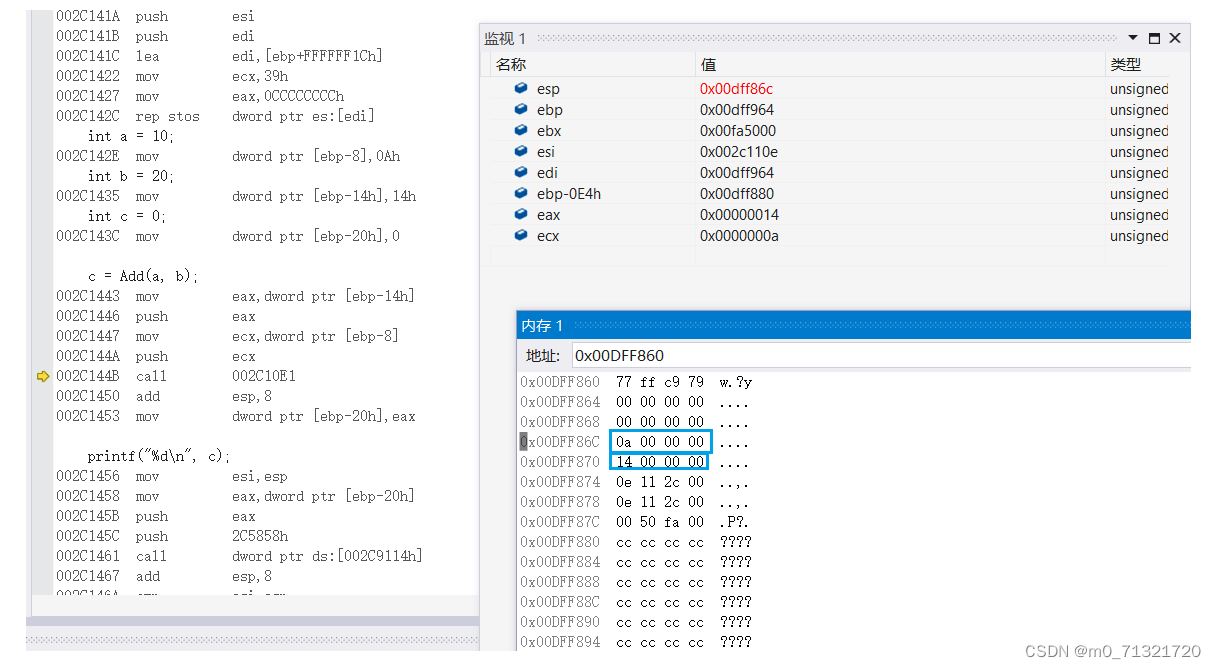The width and height of the screenshot is (1216, 669).
Task: Click memory address 0x00DFF86C row label
Action: 560,442
